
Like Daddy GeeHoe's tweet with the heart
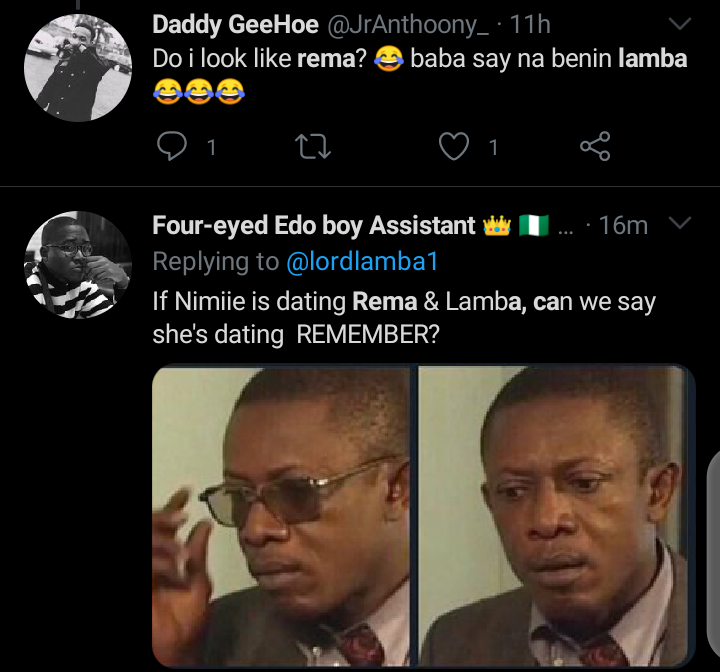pos(455,148)
